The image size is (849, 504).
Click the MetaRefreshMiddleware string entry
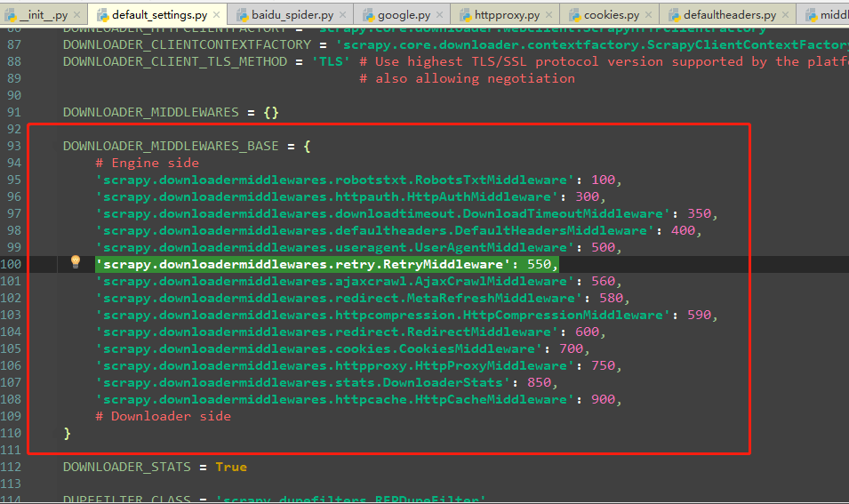(339, 298)
